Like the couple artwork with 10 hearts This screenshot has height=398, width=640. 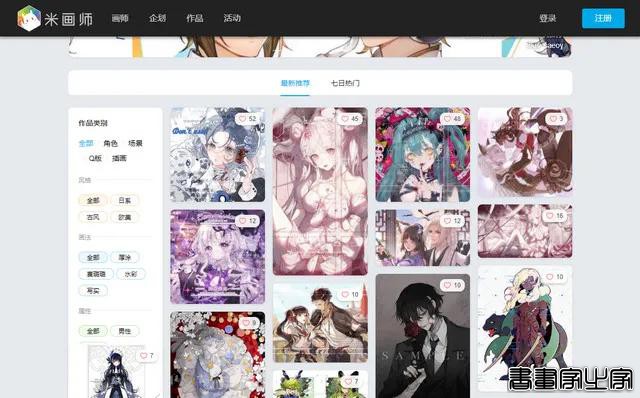[x=345, y=294]
